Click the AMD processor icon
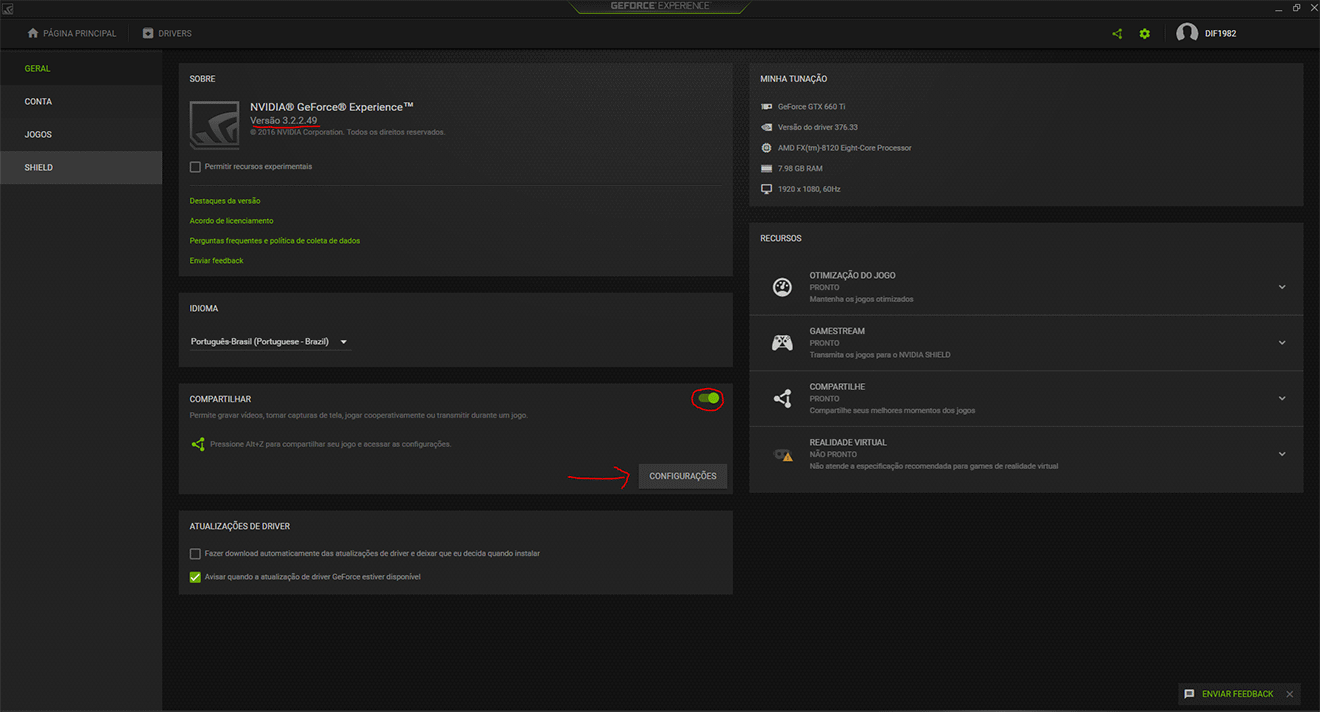This screenshot has width=1320, height=712. click(766, 148)
